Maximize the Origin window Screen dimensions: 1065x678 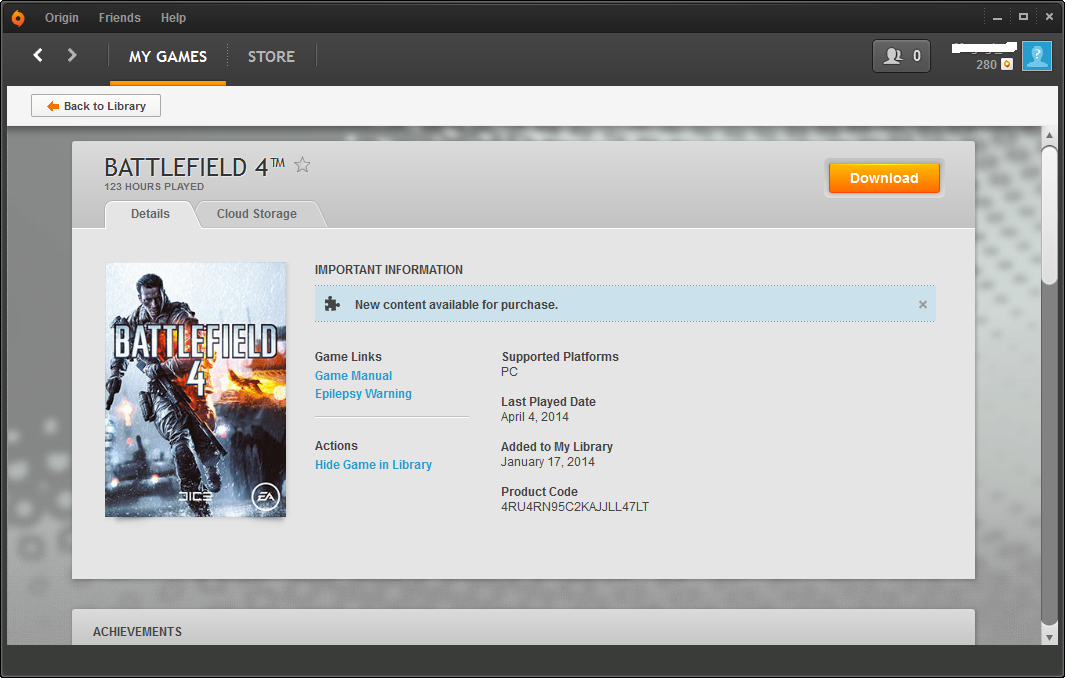[x=1023, y=17]
